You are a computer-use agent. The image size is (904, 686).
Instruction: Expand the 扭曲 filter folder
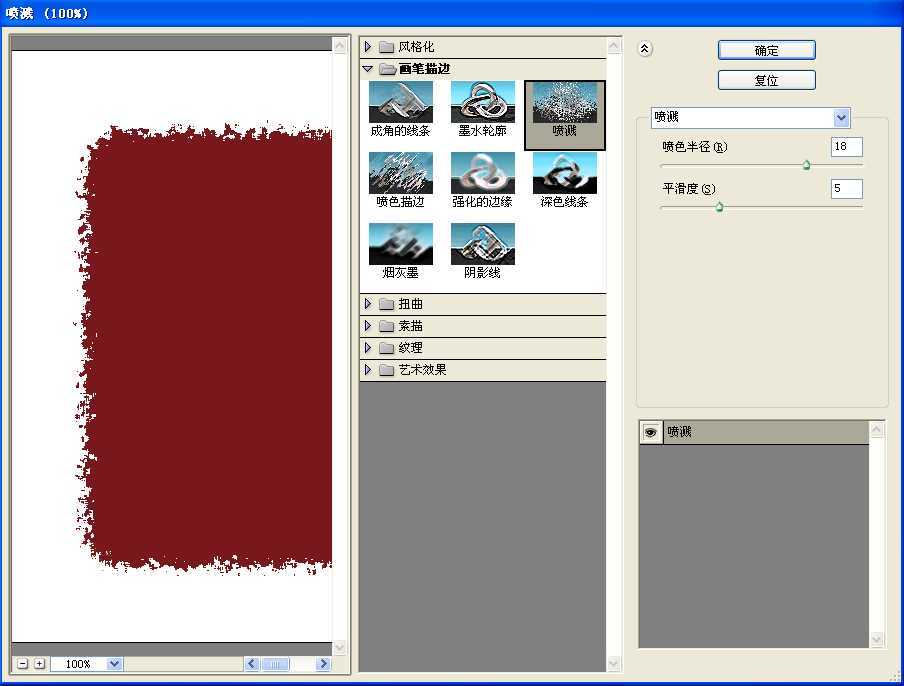click(368, 304)
